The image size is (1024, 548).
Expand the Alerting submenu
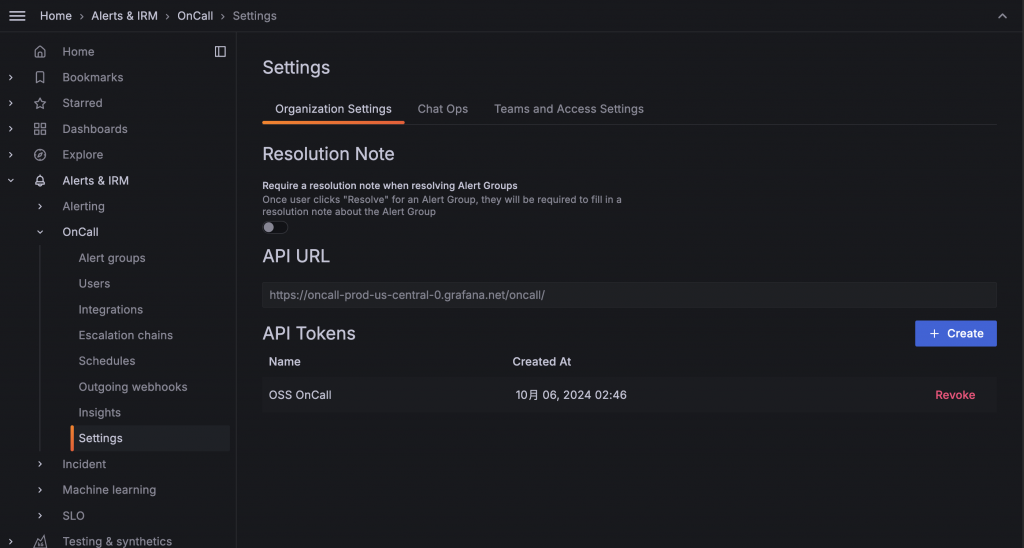[x=40, y=207]
